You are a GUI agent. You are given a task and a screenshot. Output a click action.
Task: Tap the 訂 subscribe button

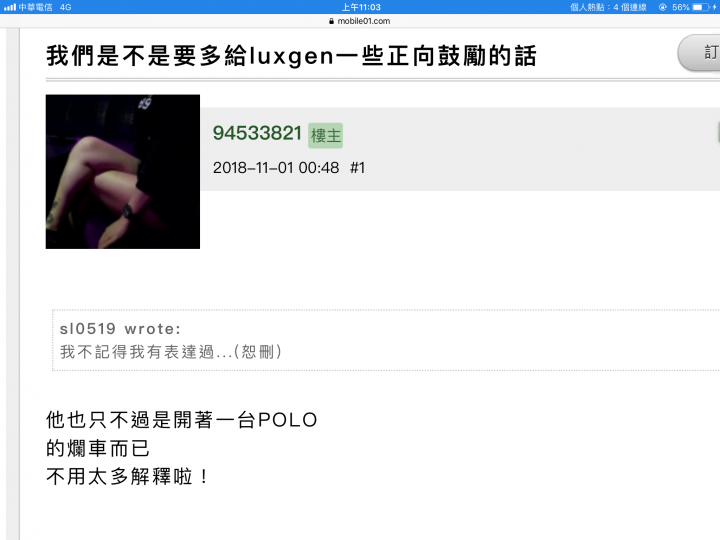[x=699, y=53]
